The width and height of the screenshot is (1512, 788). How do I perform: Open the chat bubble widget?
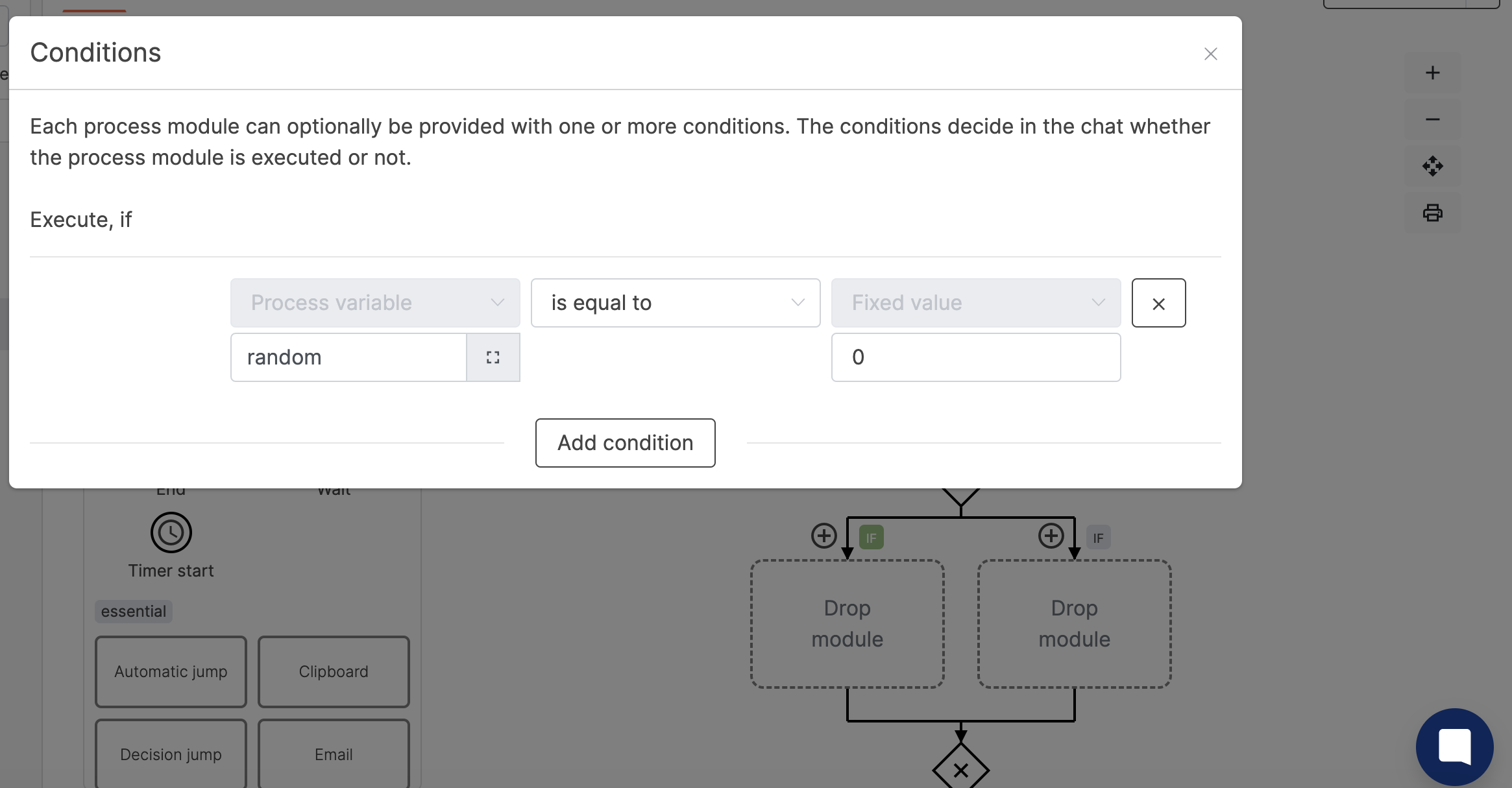click(x=1454, y=746)
